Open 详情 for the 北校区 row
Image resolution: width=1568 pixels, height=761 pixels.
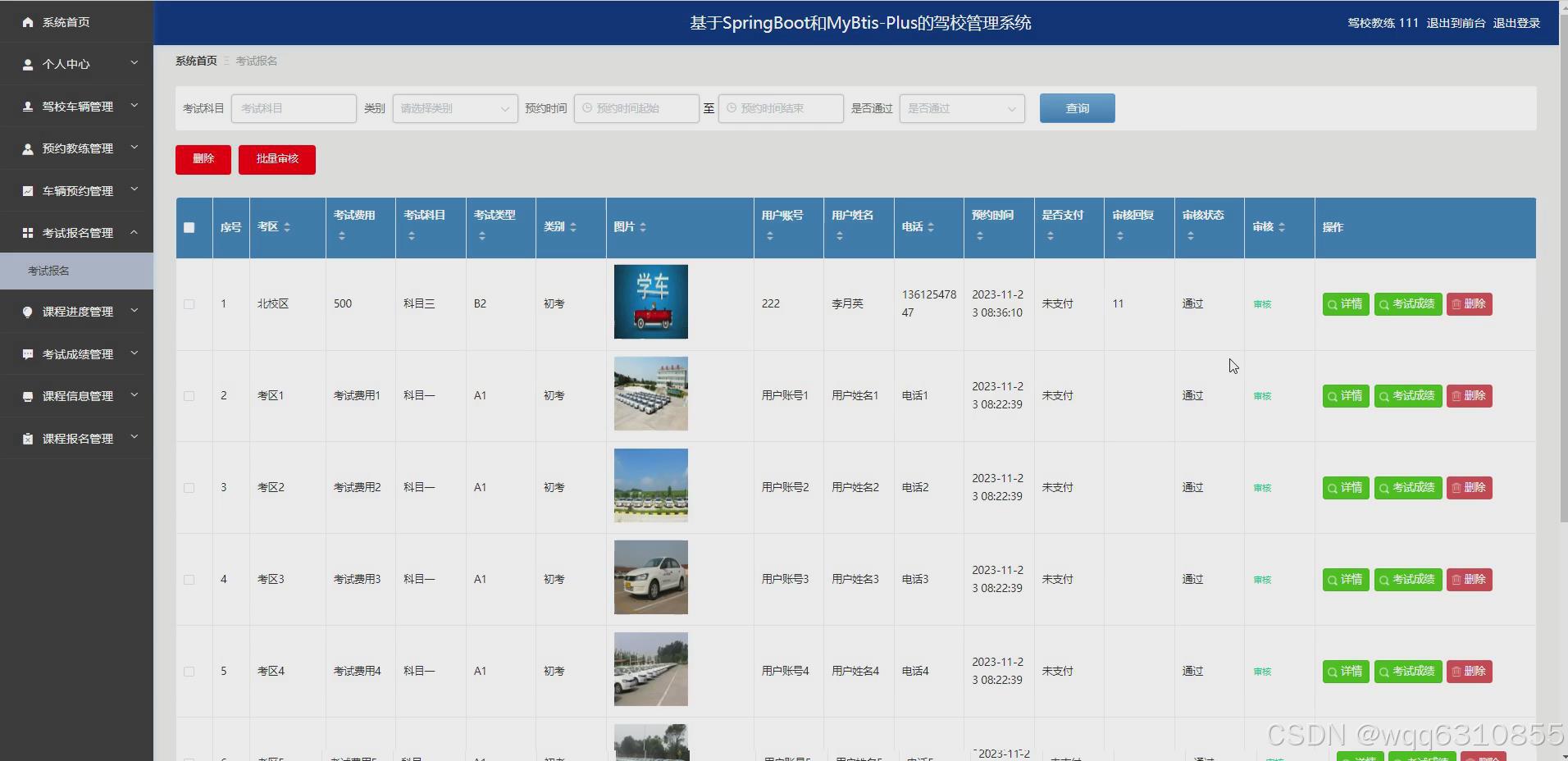click(x=1346, y=304)
